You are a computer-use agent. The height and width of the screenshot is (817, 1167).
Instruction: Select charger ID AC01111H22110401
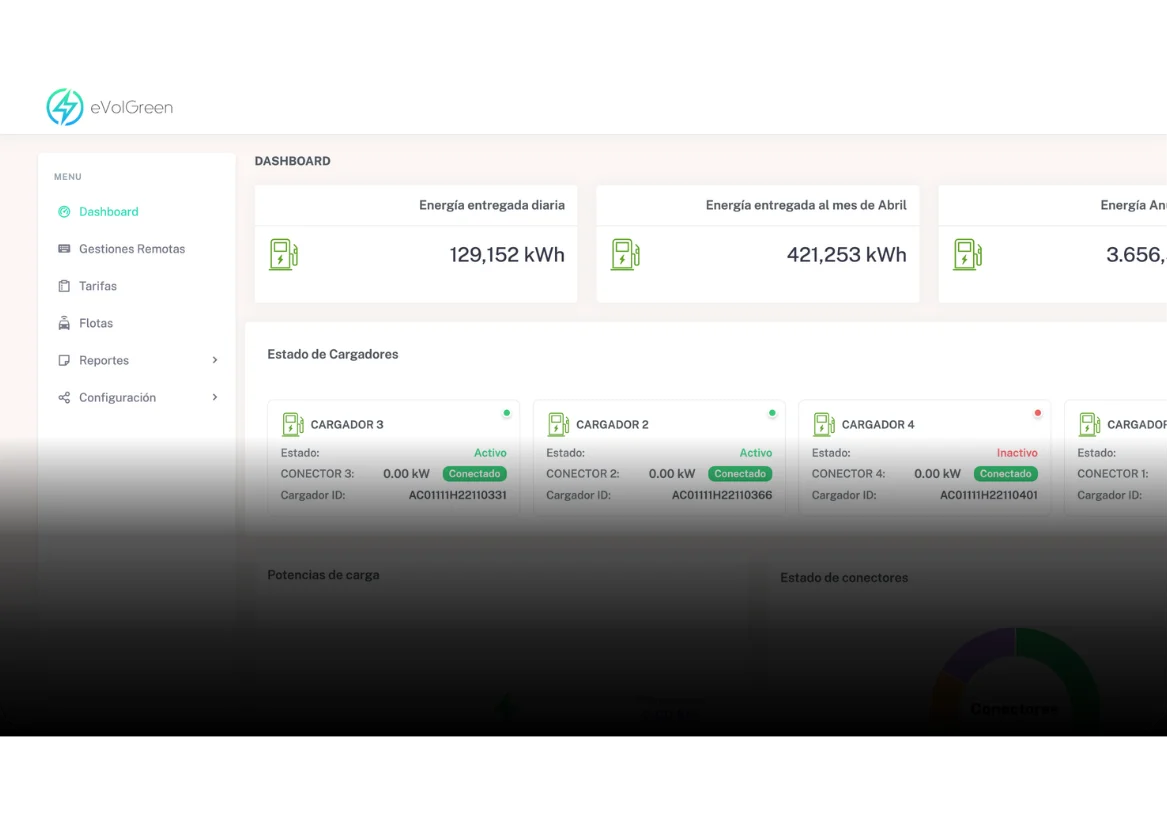(988, 495)
